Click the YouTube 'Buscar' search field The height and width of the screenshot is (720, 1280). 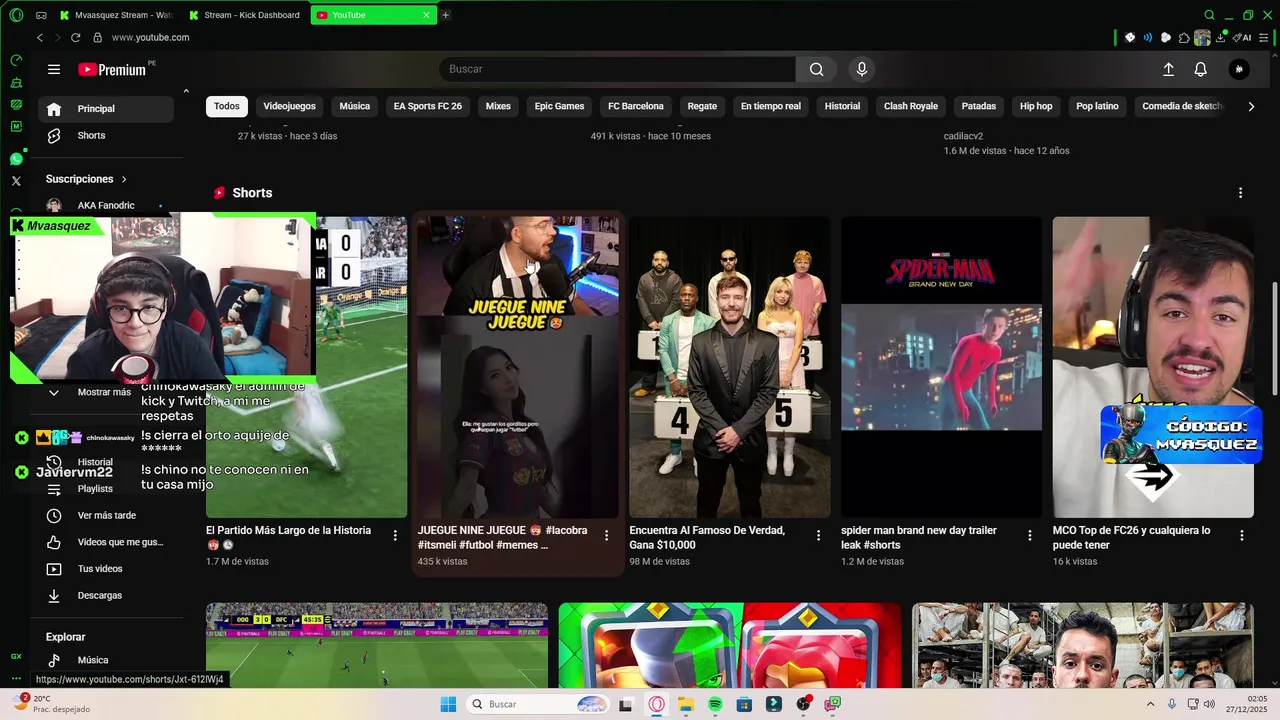click(617, 69)
